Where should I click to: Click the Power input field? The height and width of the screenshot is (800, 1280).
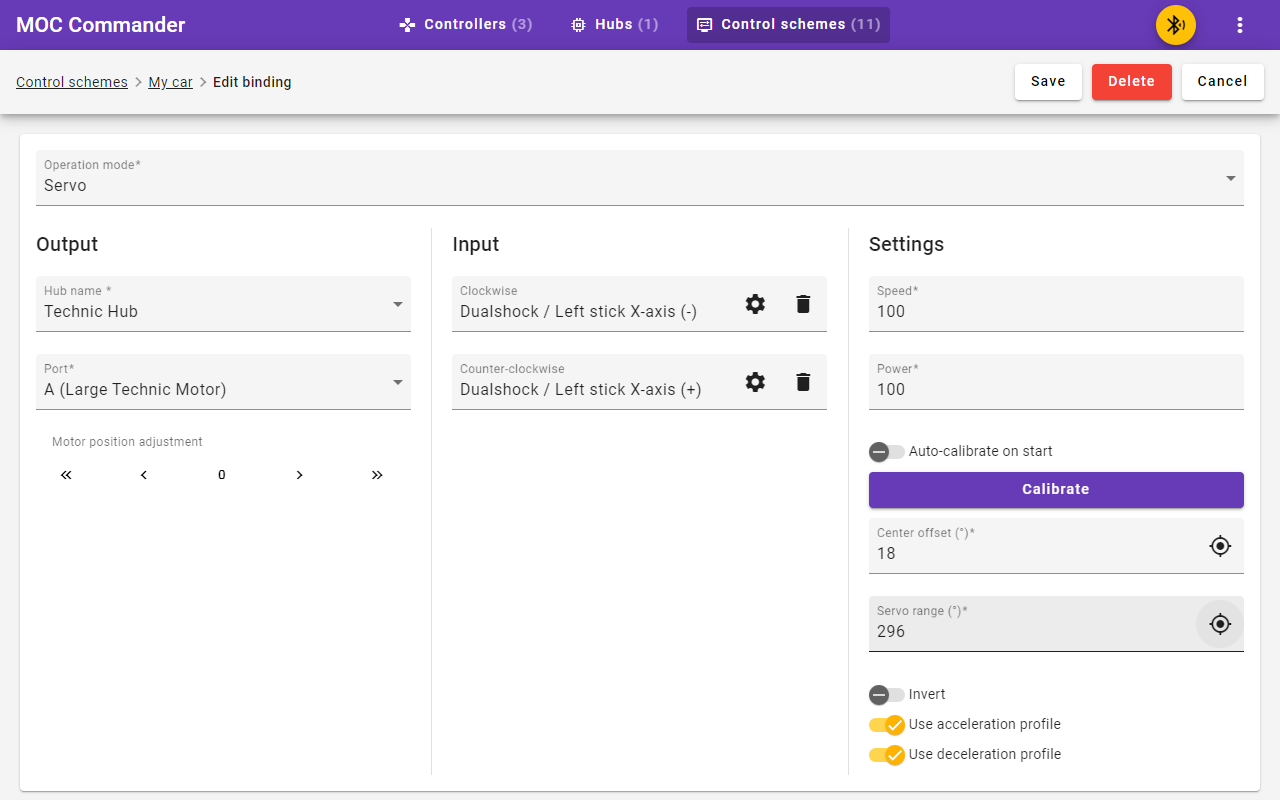(x=1056, y=382)
